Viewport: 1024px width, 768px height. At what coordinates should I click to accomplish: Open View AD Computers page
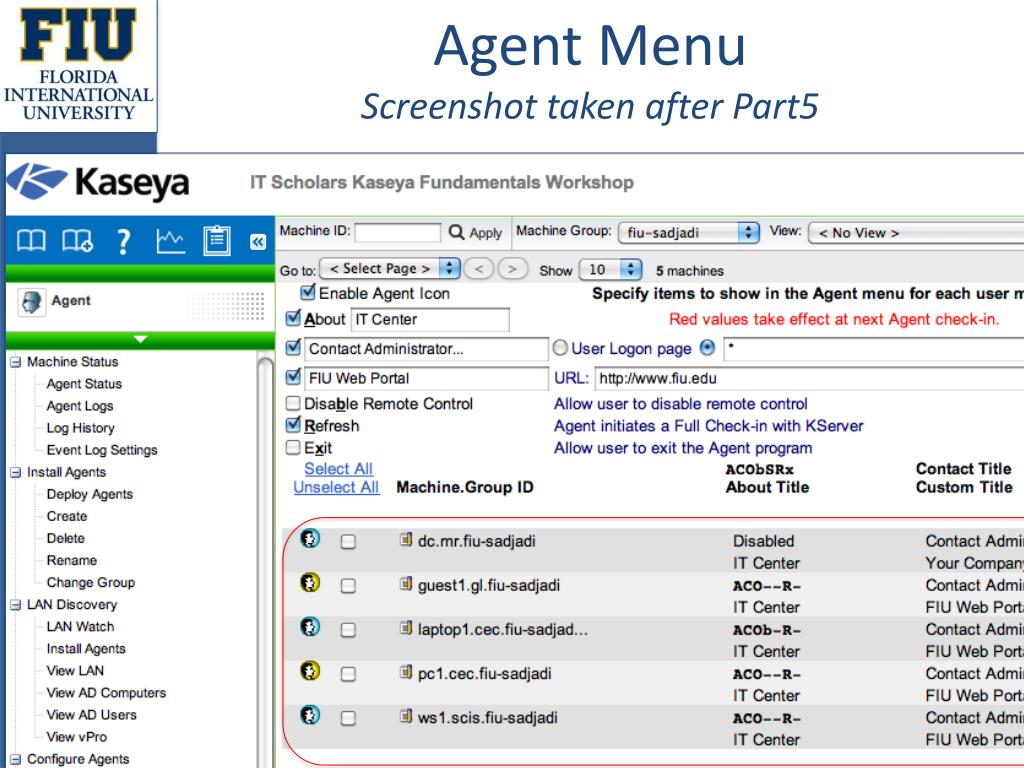coord(106,693)
